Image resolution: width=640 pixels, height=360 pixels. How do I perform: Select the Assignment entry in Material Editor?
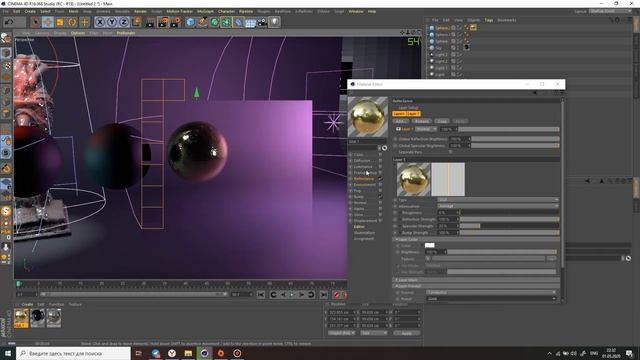(364, 239)
